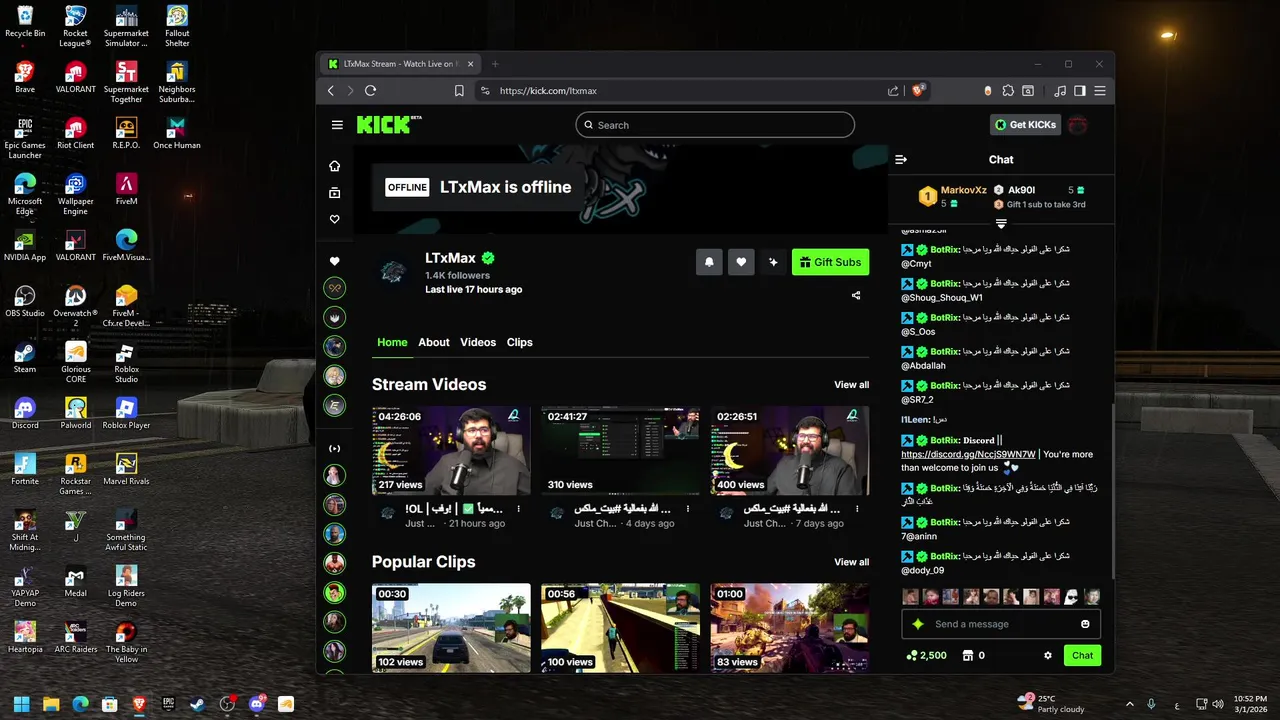Open Browse icon in Kick sidebar
1280x720 pixels.
335,193
